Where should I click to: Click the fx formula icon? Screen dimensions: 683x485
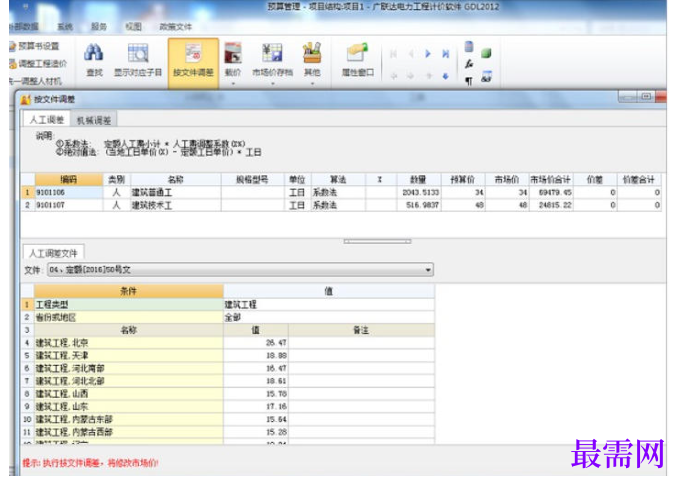point(469,64)
